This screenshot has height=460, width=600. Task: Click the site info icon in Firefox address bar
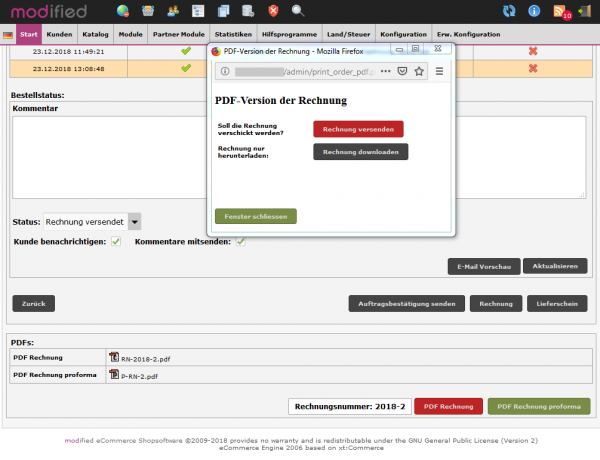click(225, 71)
